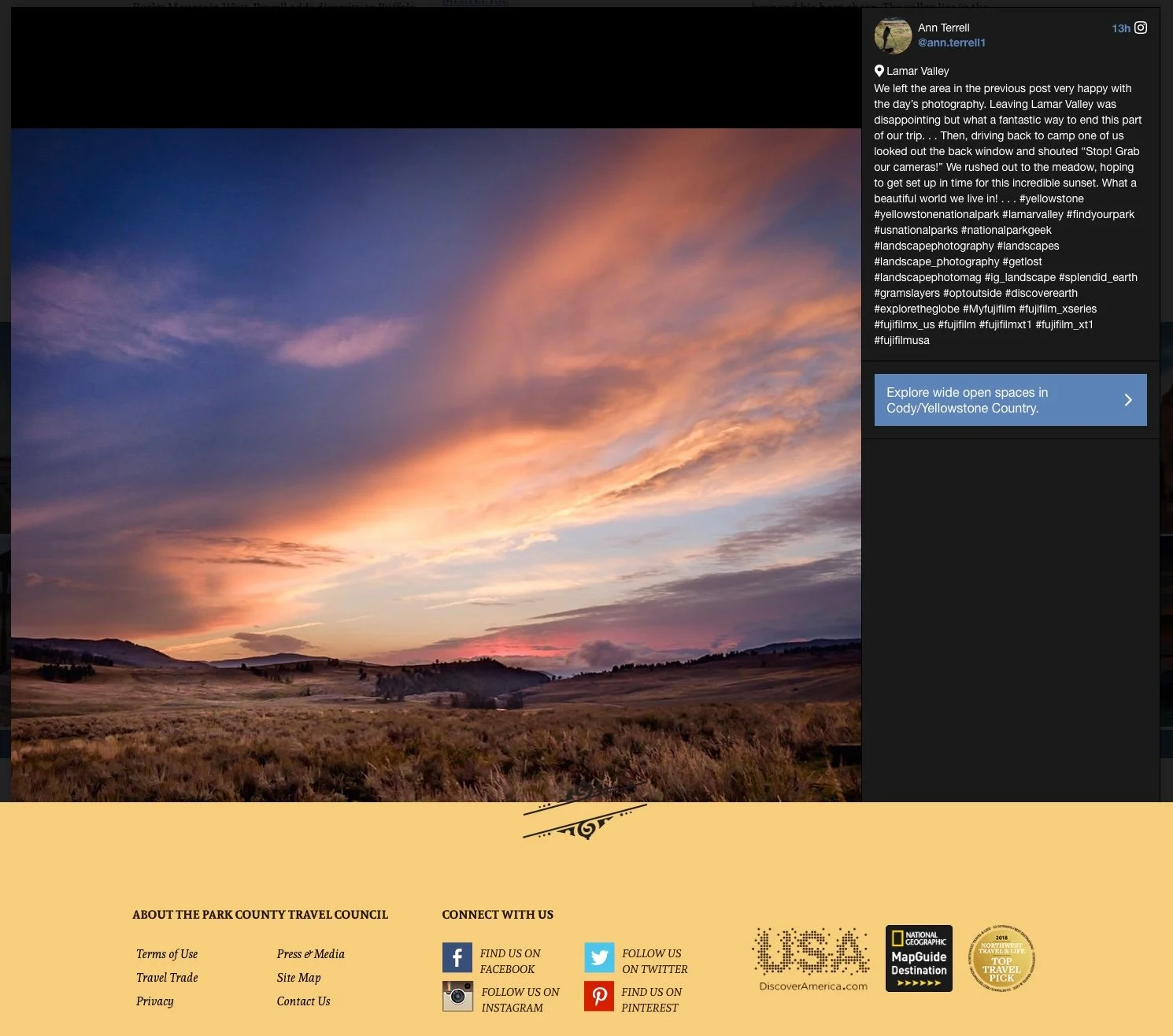Click the Ann Terrell name

click(944, 28)
